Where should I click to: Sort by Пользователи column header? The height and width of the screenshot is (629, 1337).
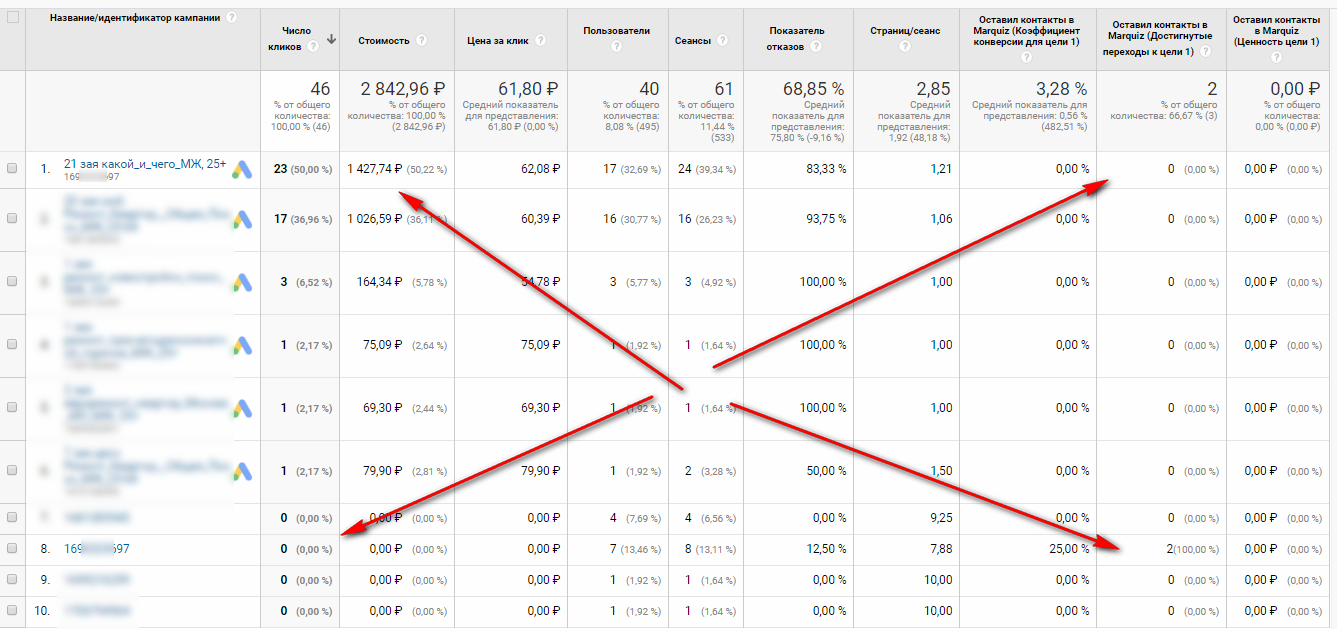[x=616, y=30]
